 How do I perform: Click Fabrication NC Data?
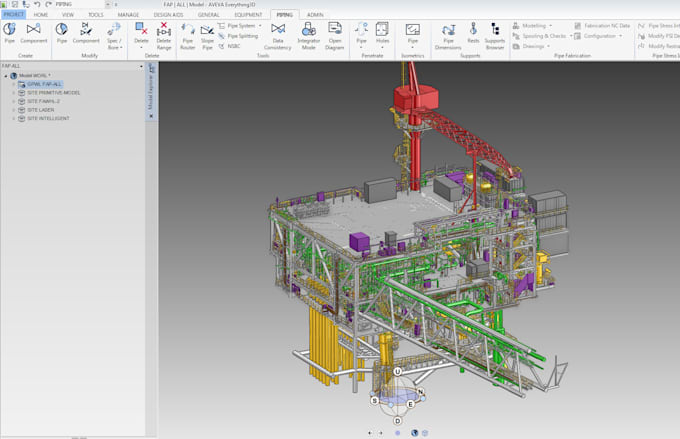click(602, 26)
